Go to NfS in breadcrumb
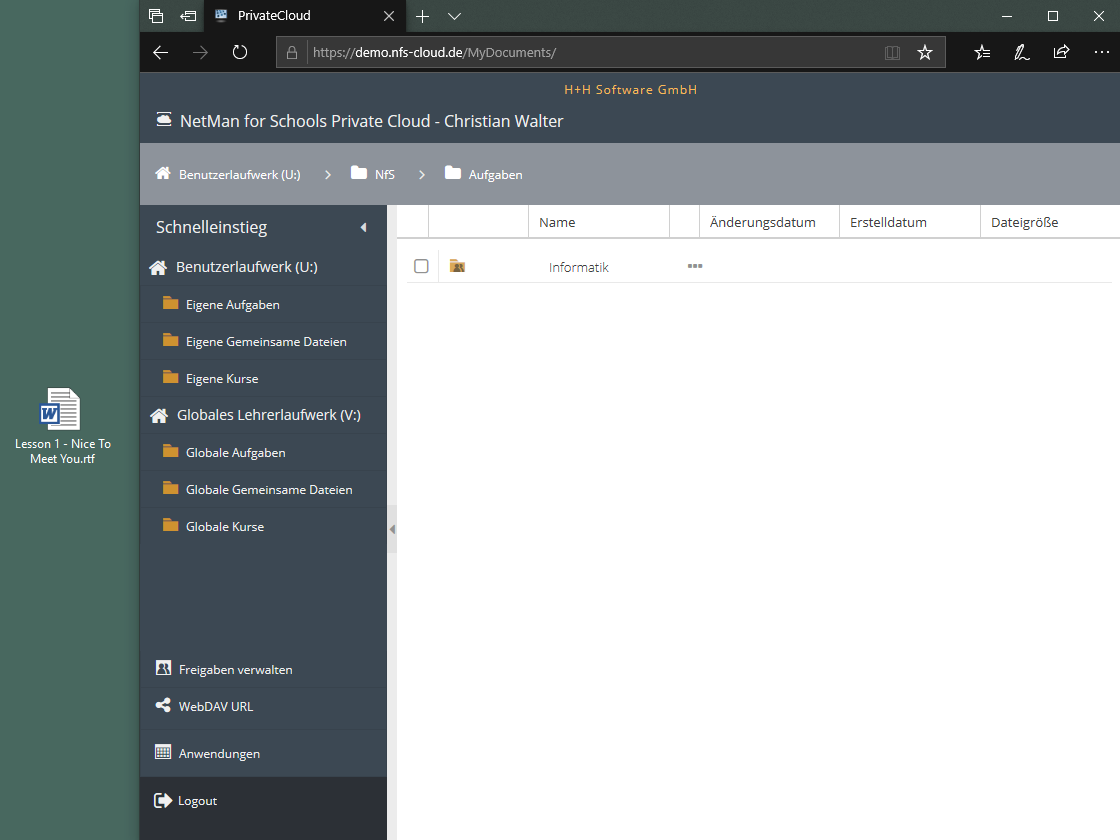This screenshot has height=840, width=1120. [384, 174]
